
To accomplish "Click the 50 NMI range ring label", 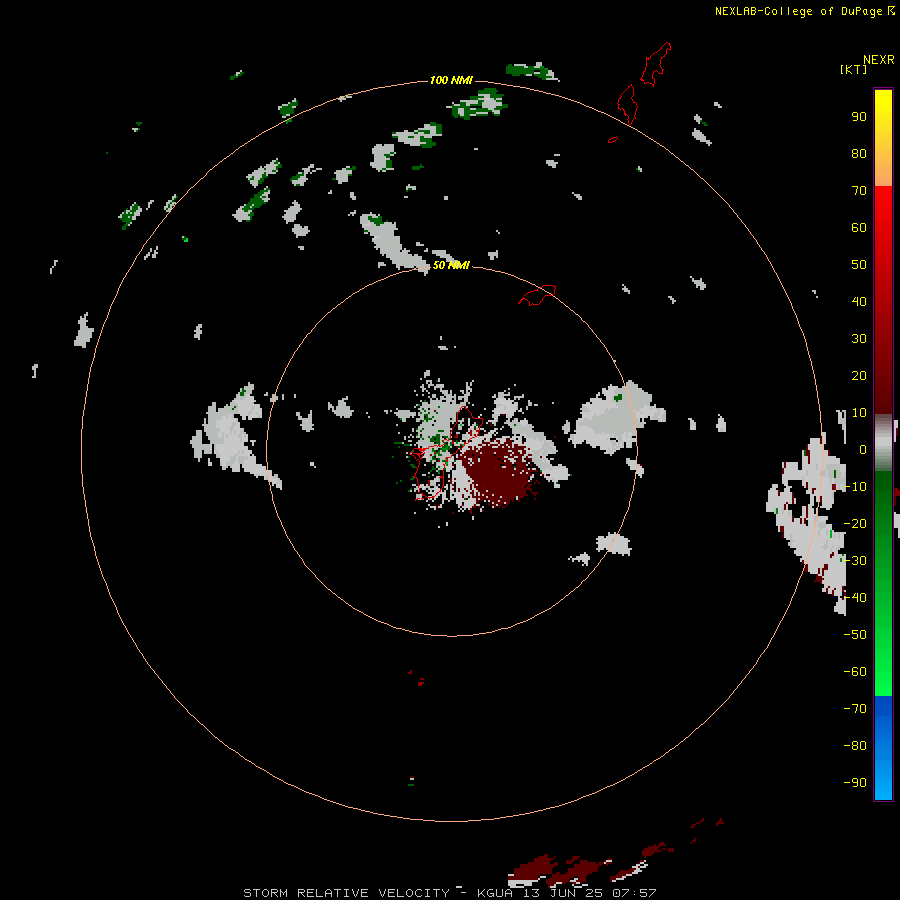I will pos(451,265).
